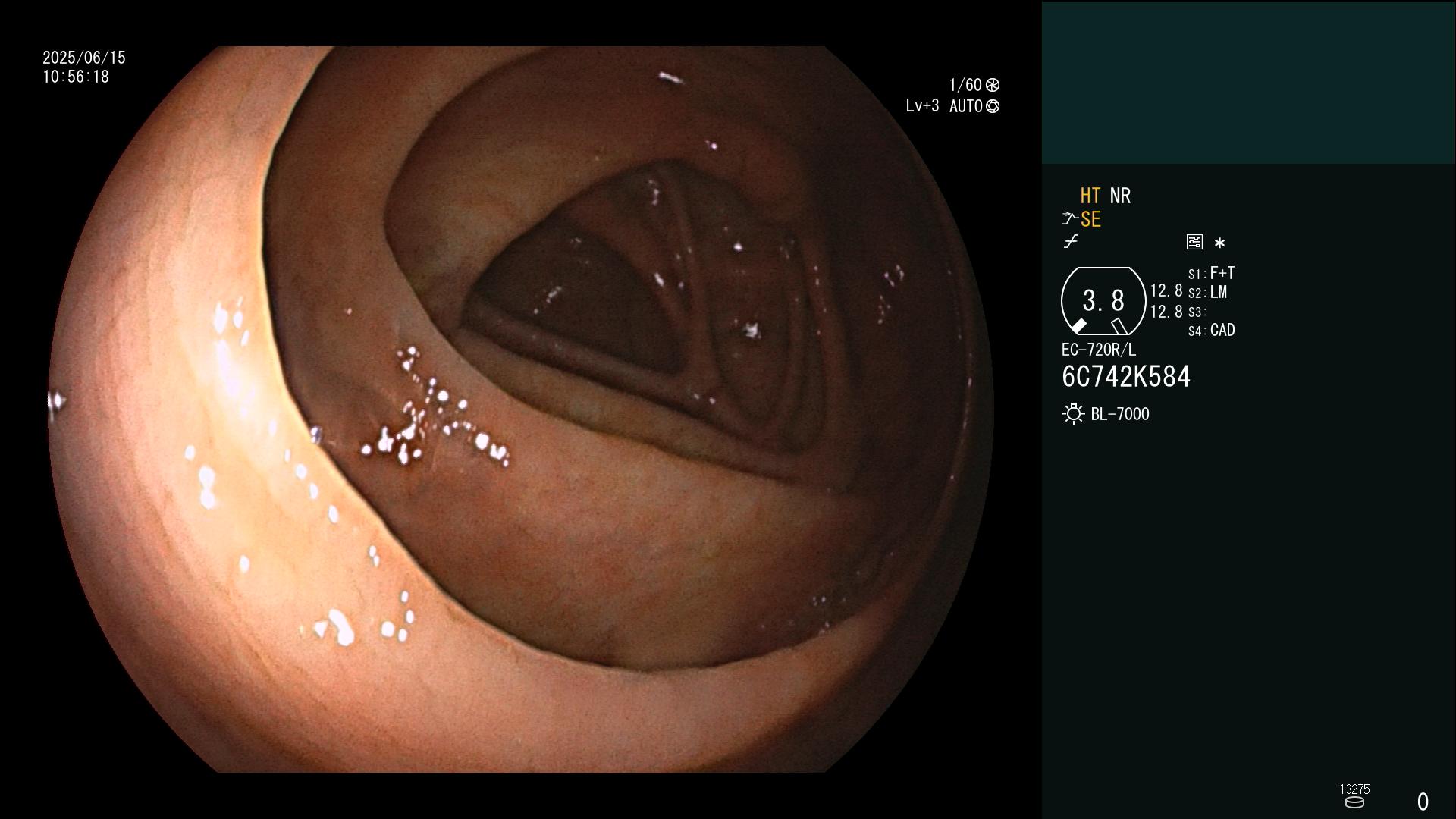Click the settings sliders icon
Viewport: 1456px width, 819px height.
(1194, 242)
